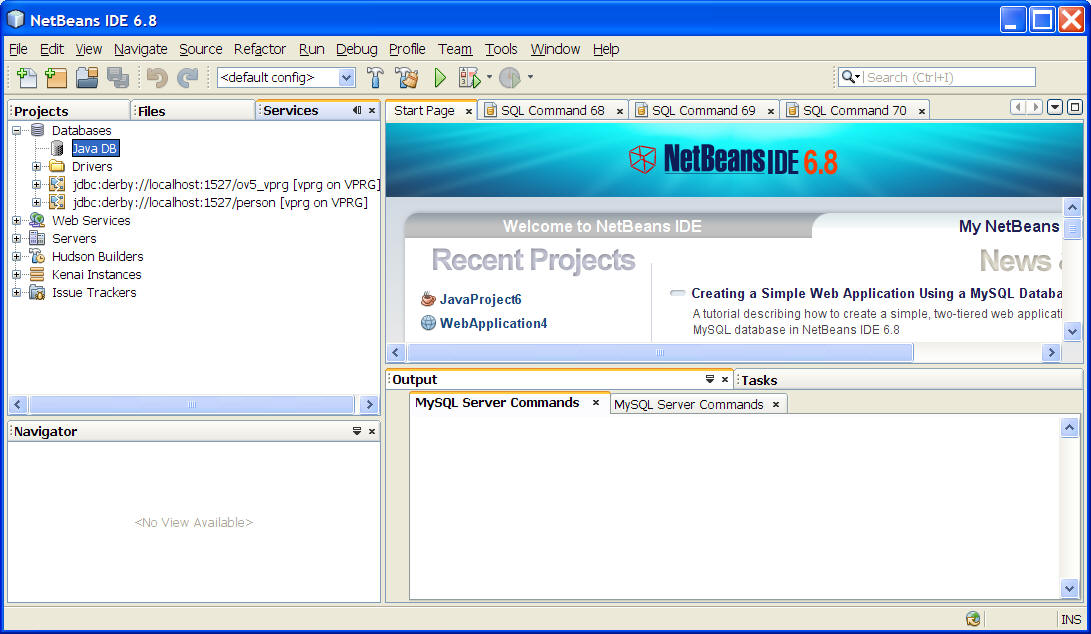1091x634 pixels.
Task: Switch to the My NetBeans tab
Action: 1009,226
